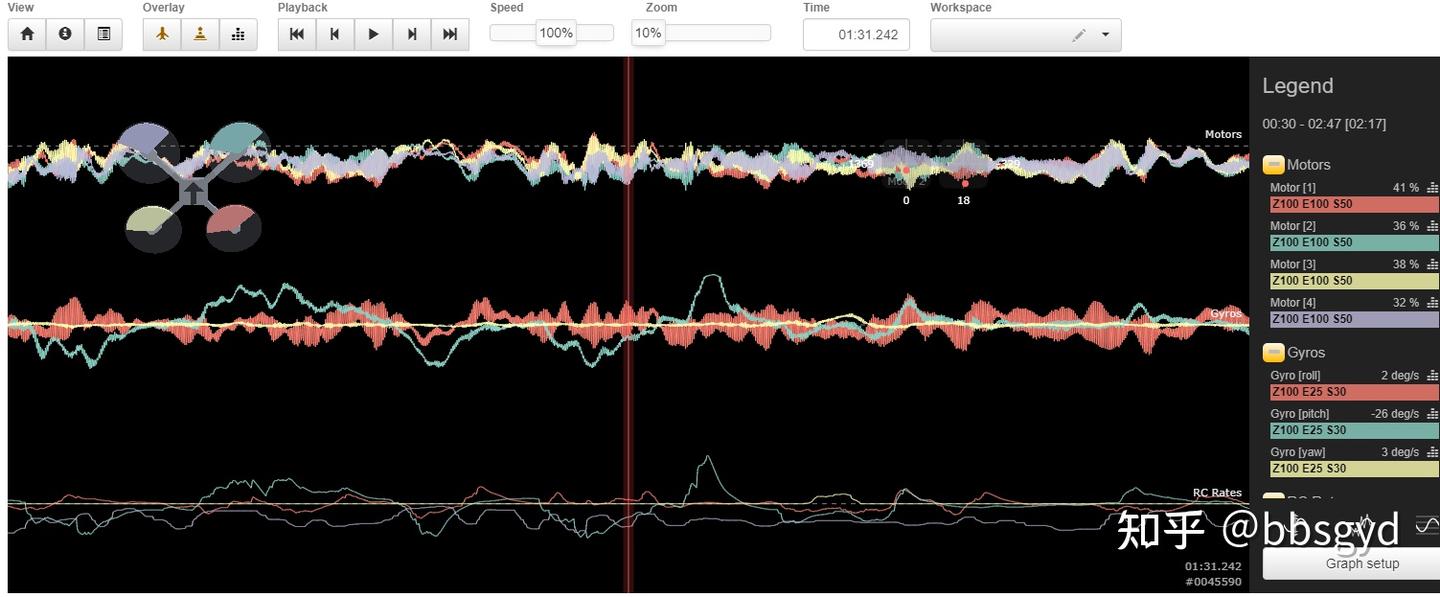Click the RC Rates graph label
This screenshot has height=597, width=1440.
click(1217, 492)
